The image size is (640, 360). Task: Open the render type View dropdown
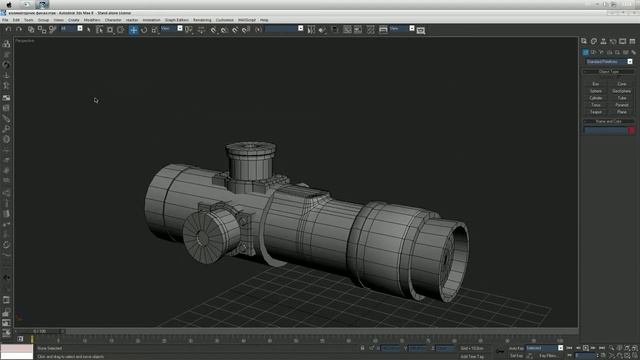click(402, 29)
